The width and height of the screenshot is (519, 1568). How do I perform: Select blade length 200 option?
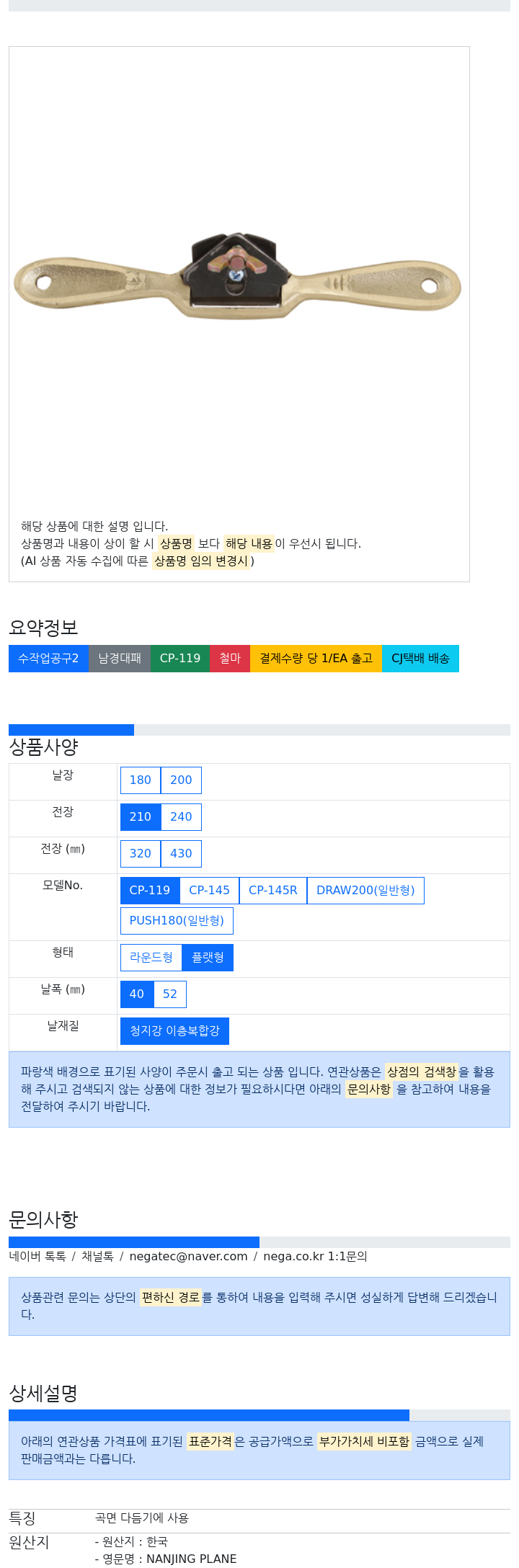181,780
